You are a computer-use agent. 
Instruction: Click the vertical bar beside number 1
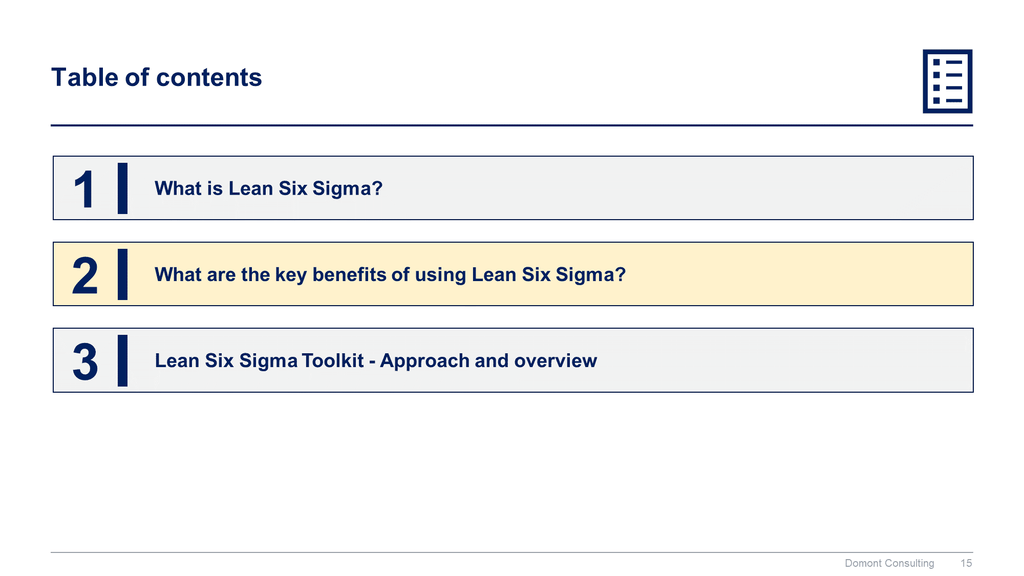pos(122,188)
